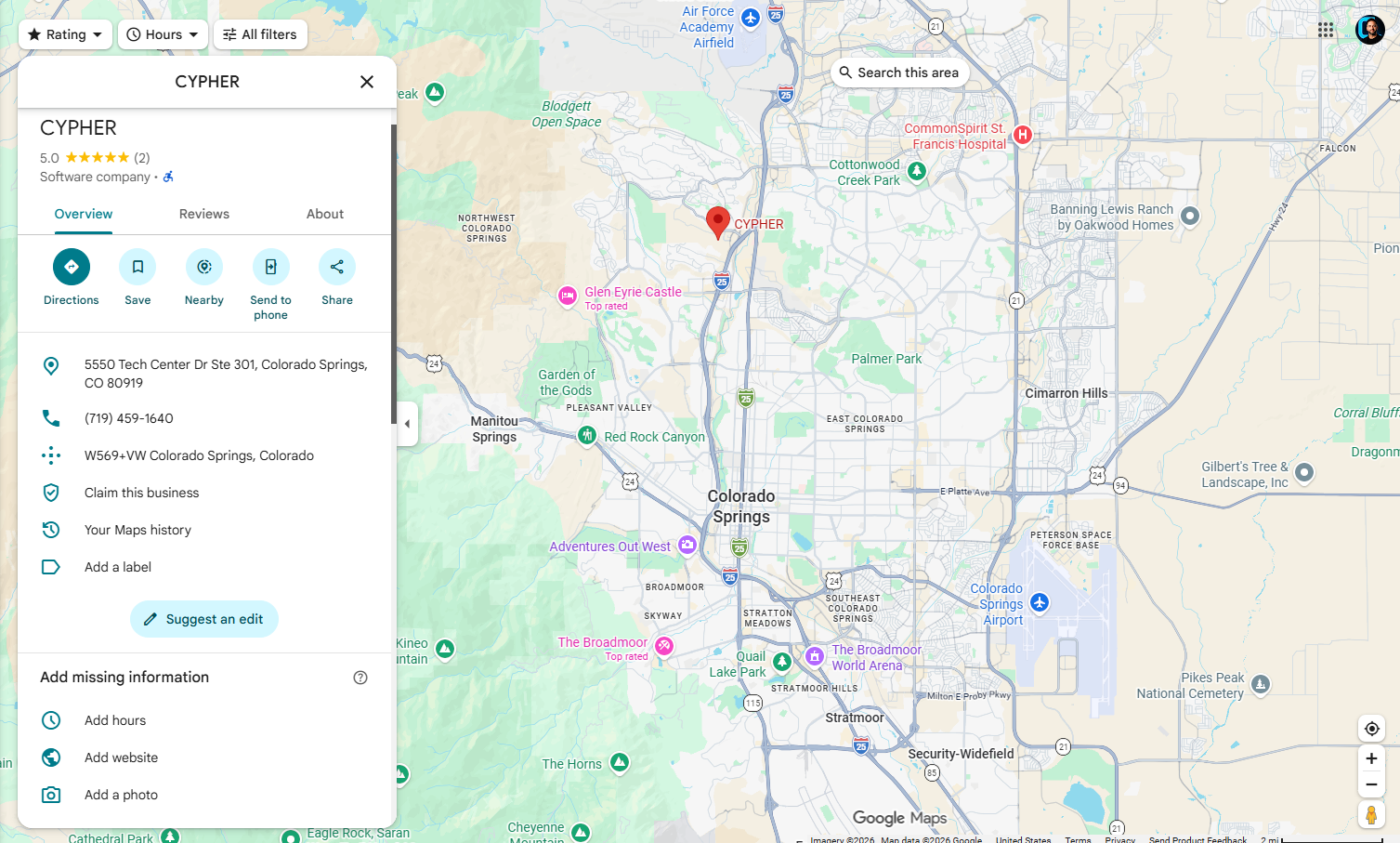
Task: Click Search this area button
Action: point(899,72)
